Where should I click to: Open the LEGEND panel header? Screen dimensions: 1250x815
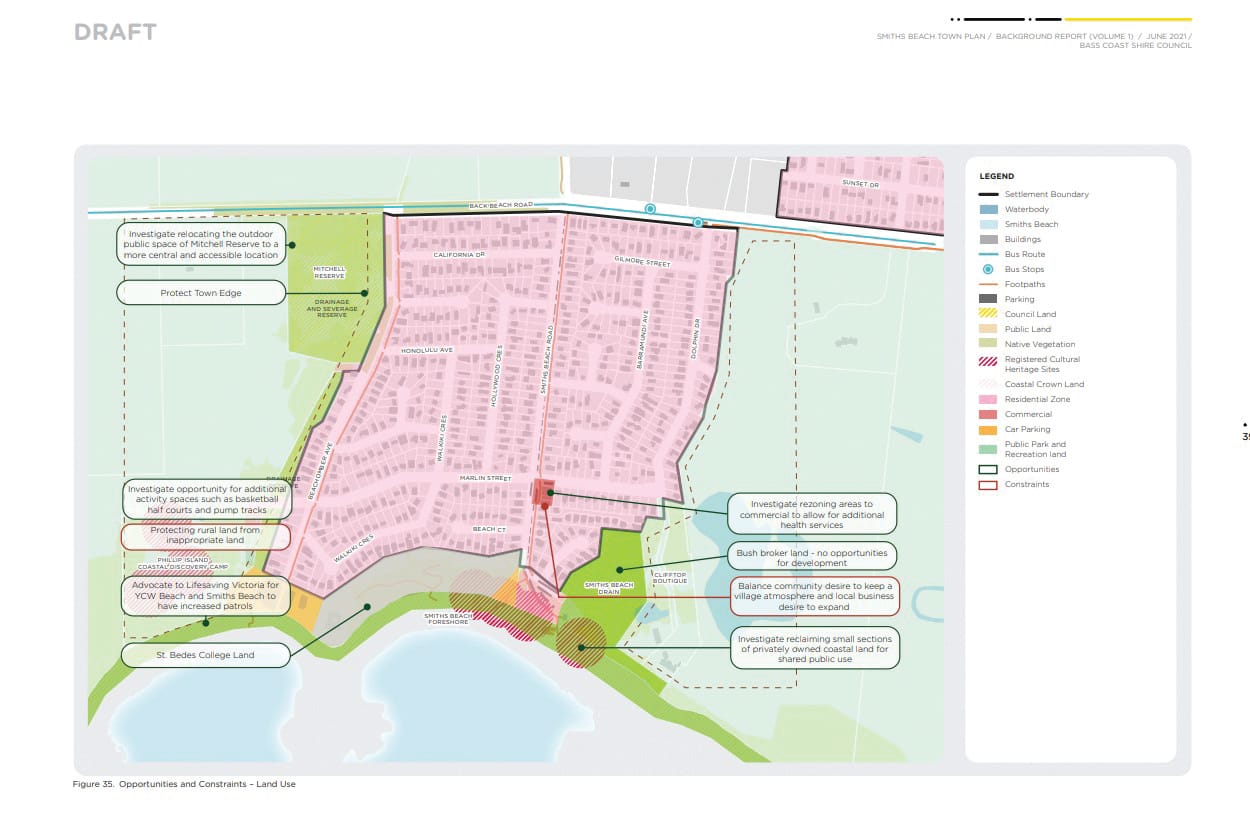[x=996, y=176]
